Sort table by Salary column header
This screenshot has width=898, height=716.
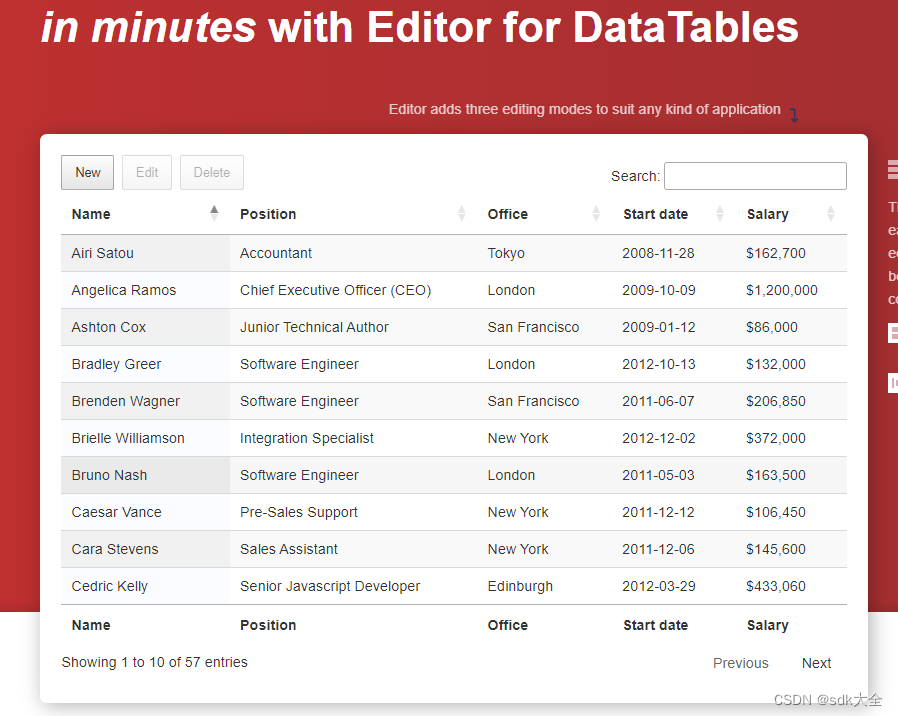(791, 214)
